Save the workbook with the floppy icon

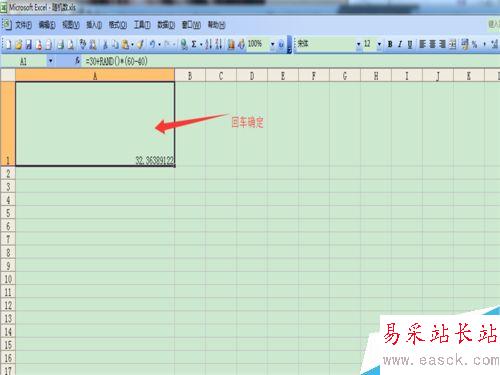click(x=29, y=44)
